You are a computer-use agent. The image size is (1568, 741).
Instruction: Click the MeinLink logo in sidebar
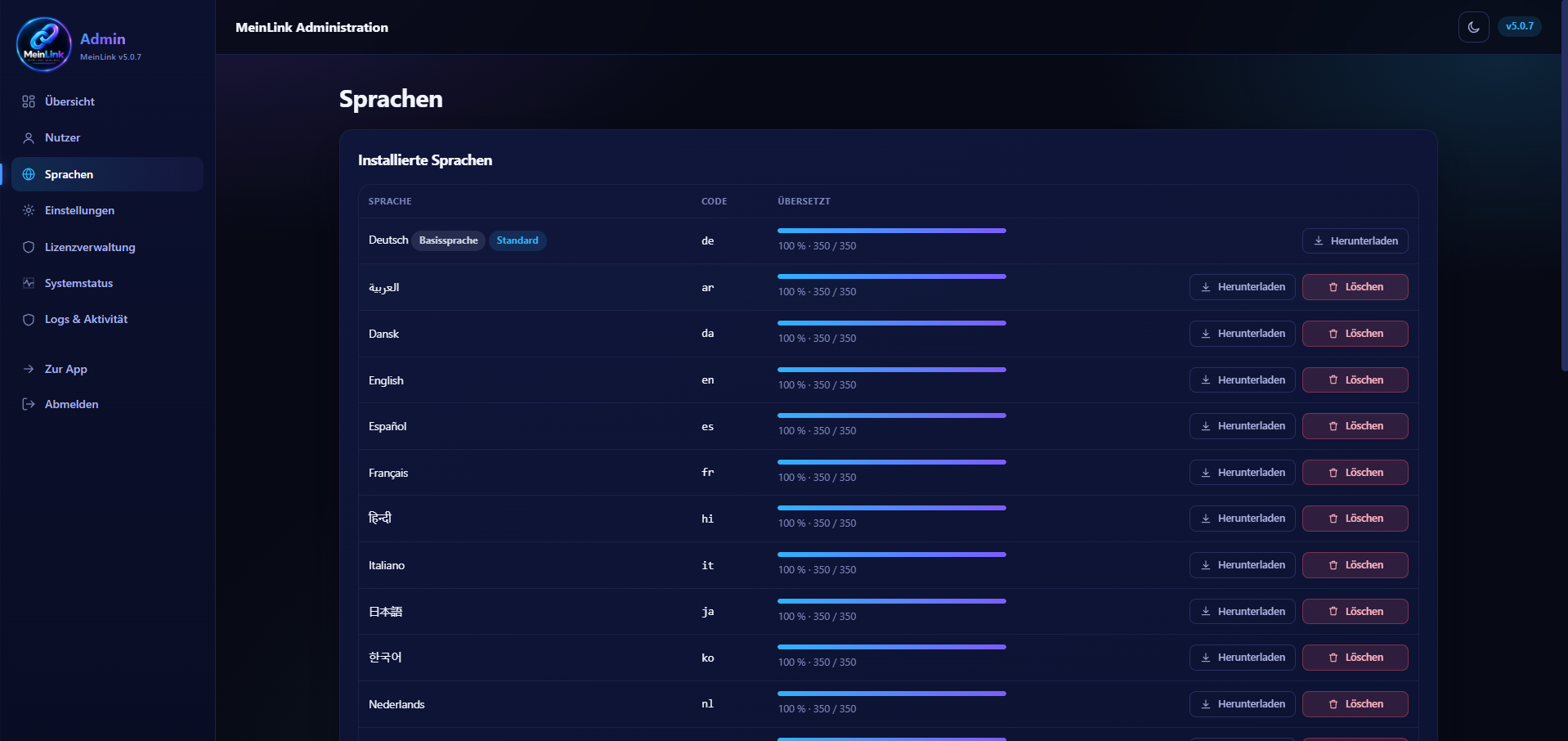(x=44, y=44)
